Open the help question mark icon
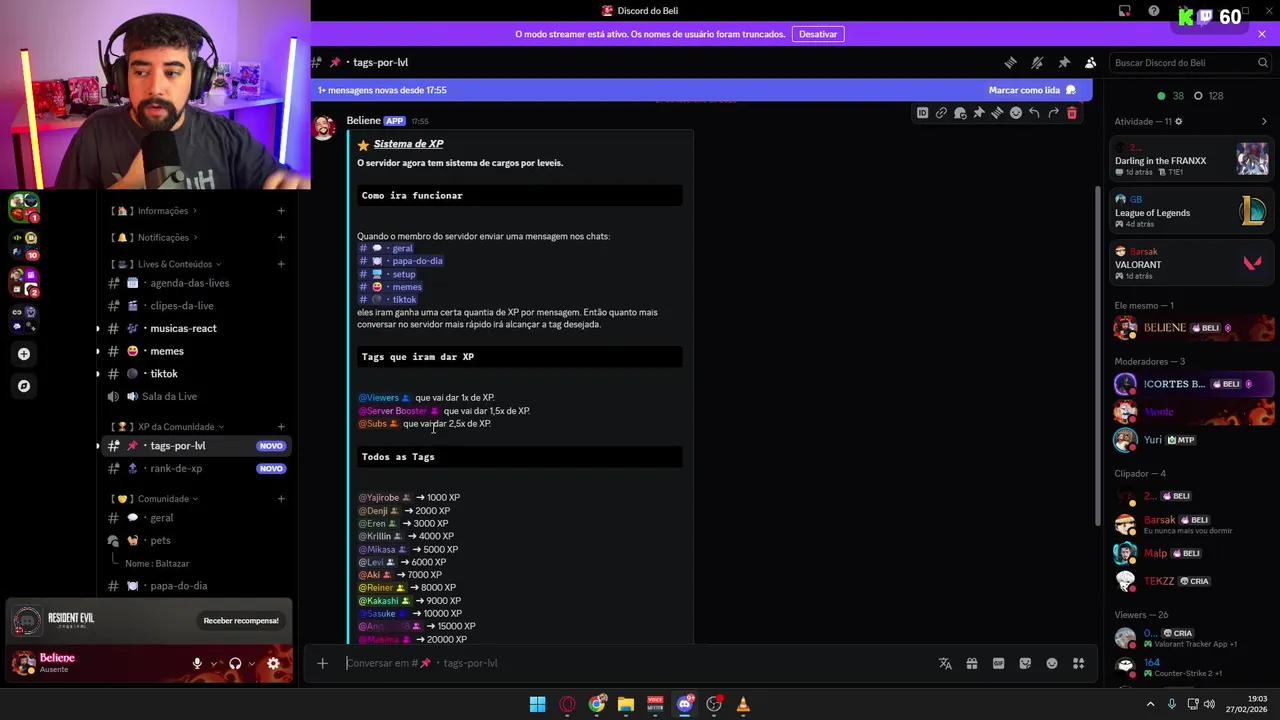The width and height of the screenshot is (1280, 720). [x=1154, y=11]
